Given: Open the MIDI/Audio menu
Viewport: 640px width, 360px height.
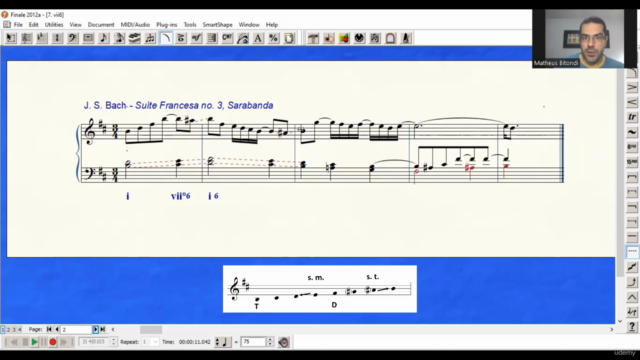Looking at the screenshot, I should (135, 25).
